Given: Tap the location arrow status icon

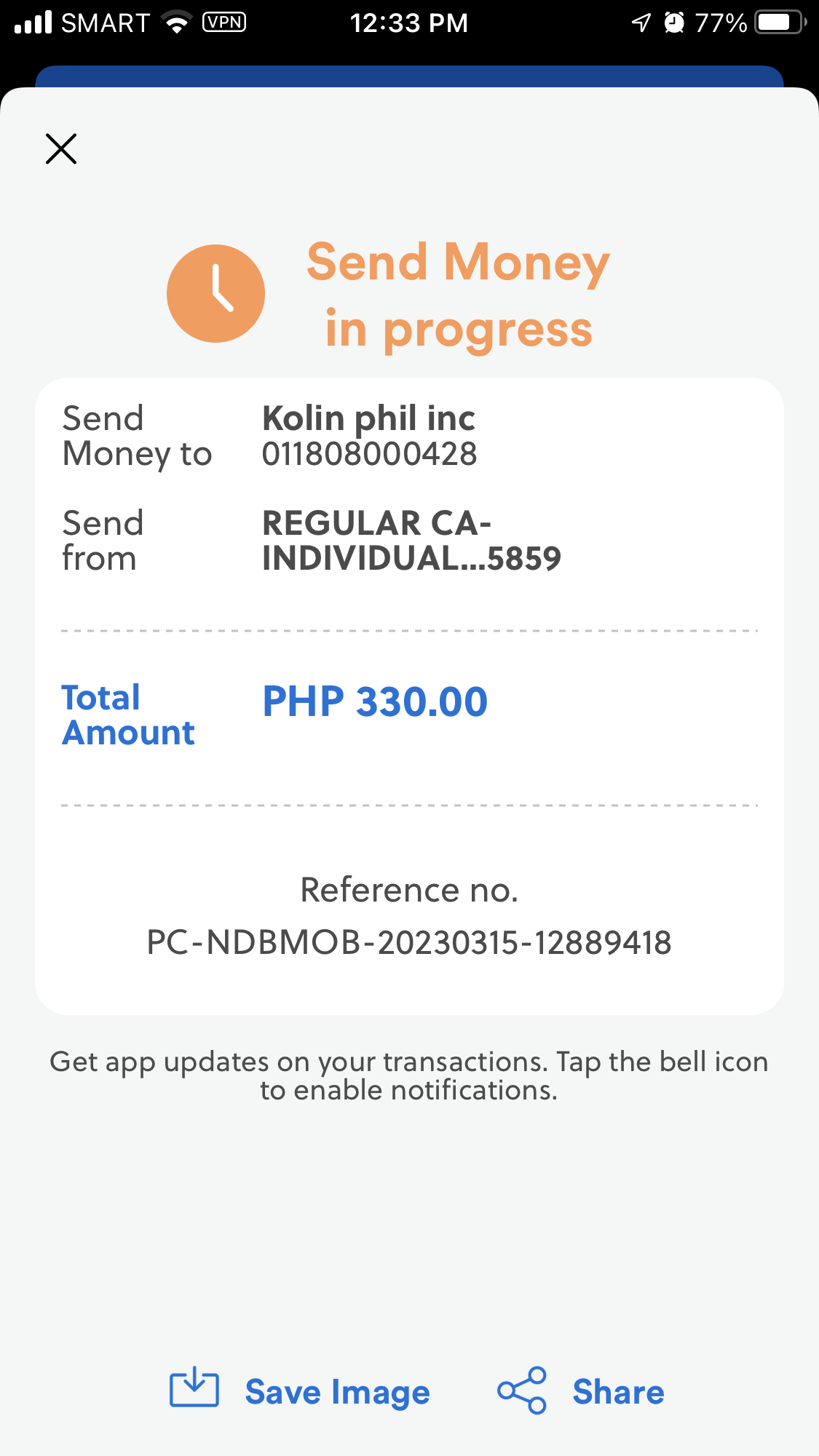Looking at the screenshot, I should pyautogui.click(x=641, y=23).
